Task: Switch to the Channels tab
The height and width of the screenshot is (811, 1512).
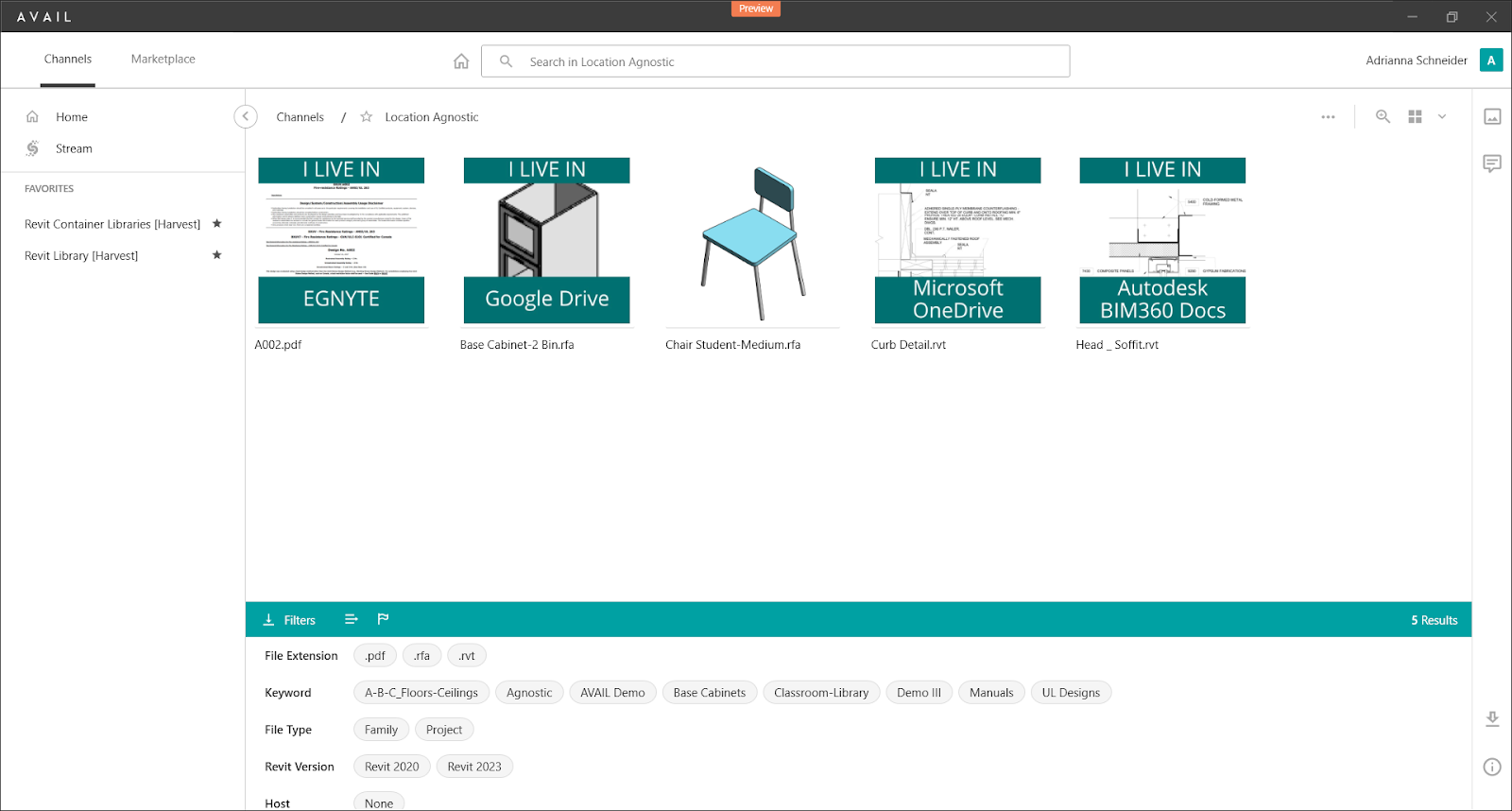Action: point(68,59)
